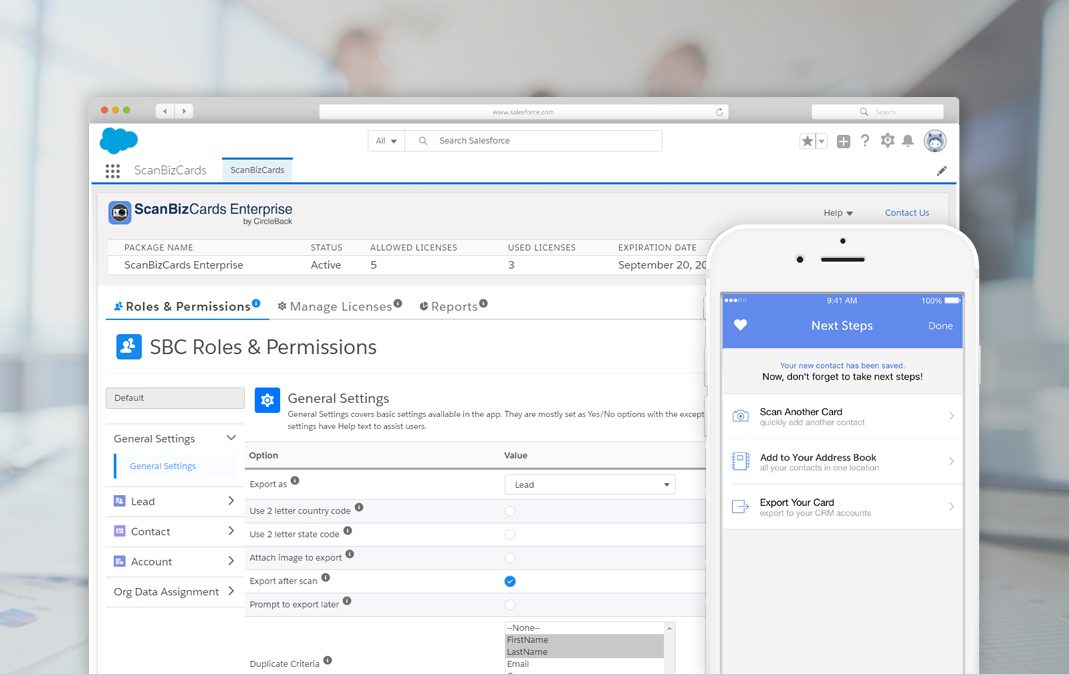Screen dimensions: 1069x675
Task: Click the global actions plus icon
Action: [x=843, y=141]
